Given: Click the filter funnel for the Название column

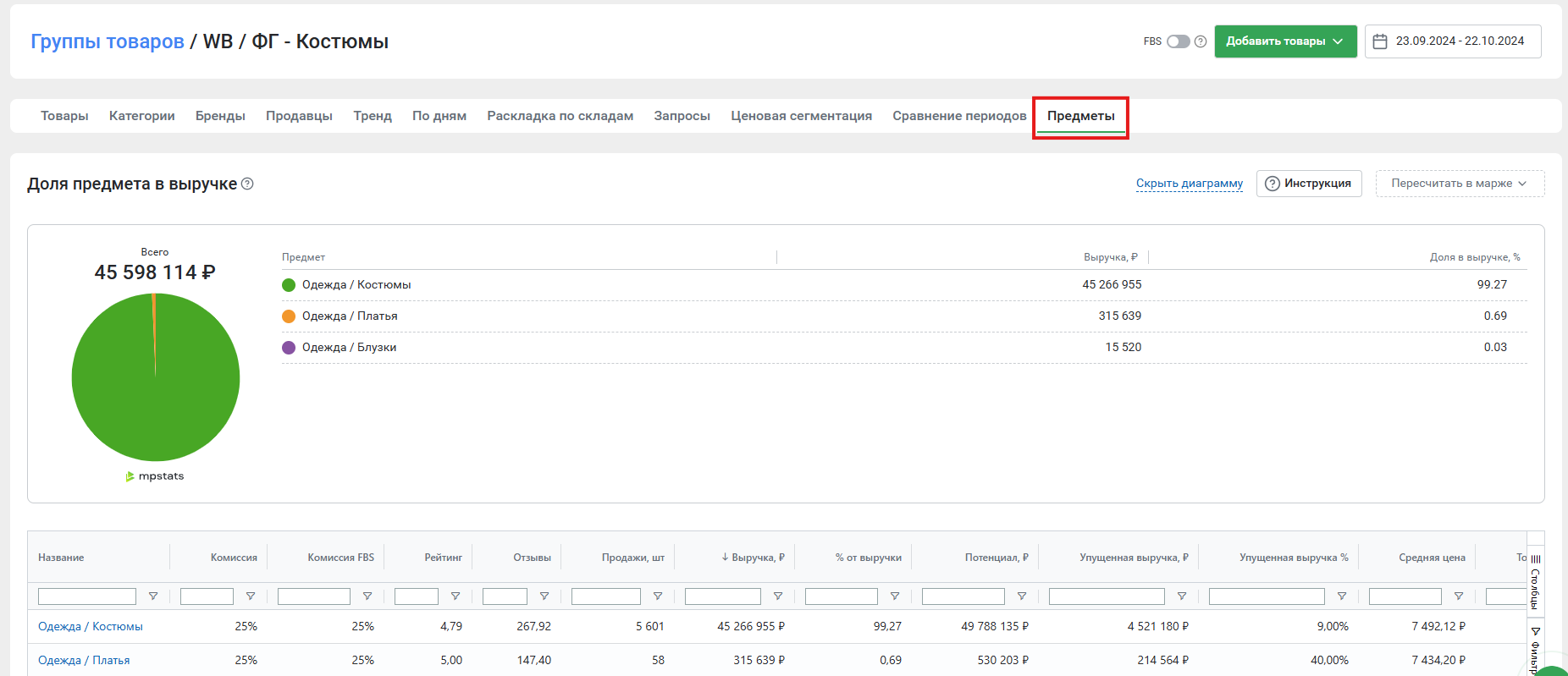Looking at the screenshot, I should click(153, 596).
